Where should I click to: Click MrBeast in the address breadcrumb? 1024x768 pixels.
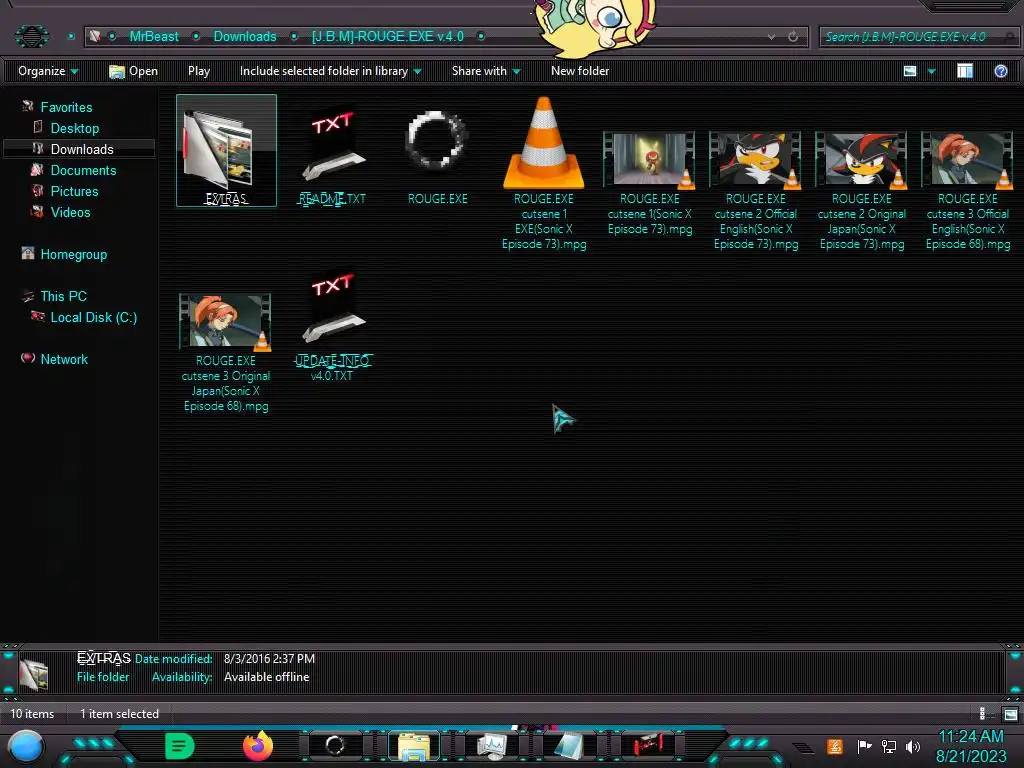pos(153,37)
